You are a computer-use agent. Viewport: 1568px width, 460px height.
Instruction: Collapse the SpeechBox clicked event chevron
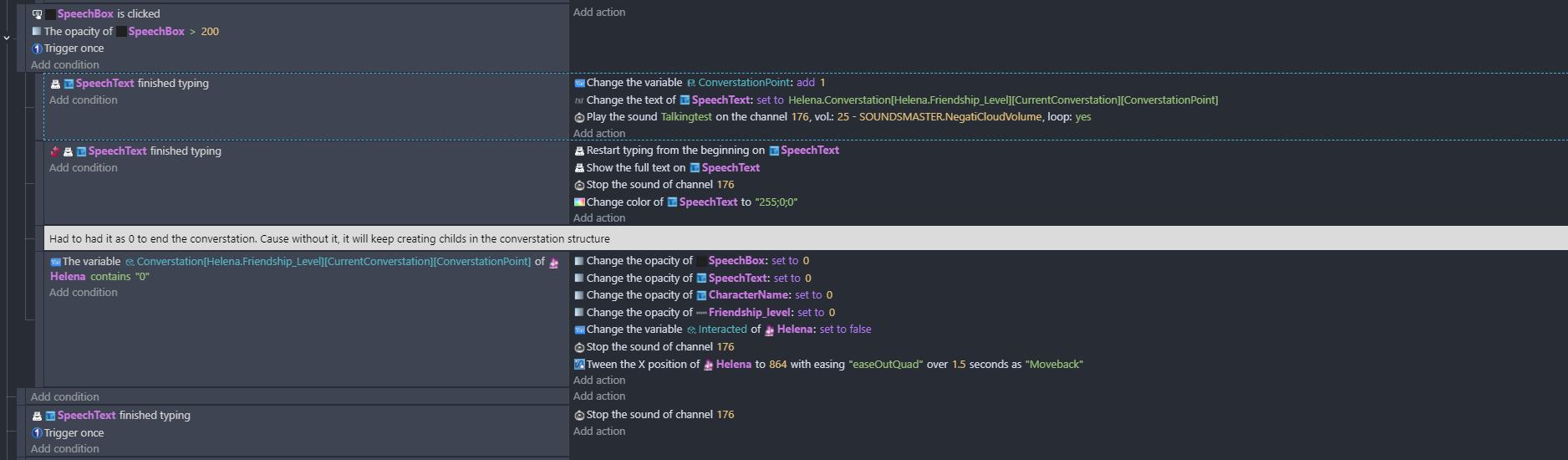coord(7,38)
